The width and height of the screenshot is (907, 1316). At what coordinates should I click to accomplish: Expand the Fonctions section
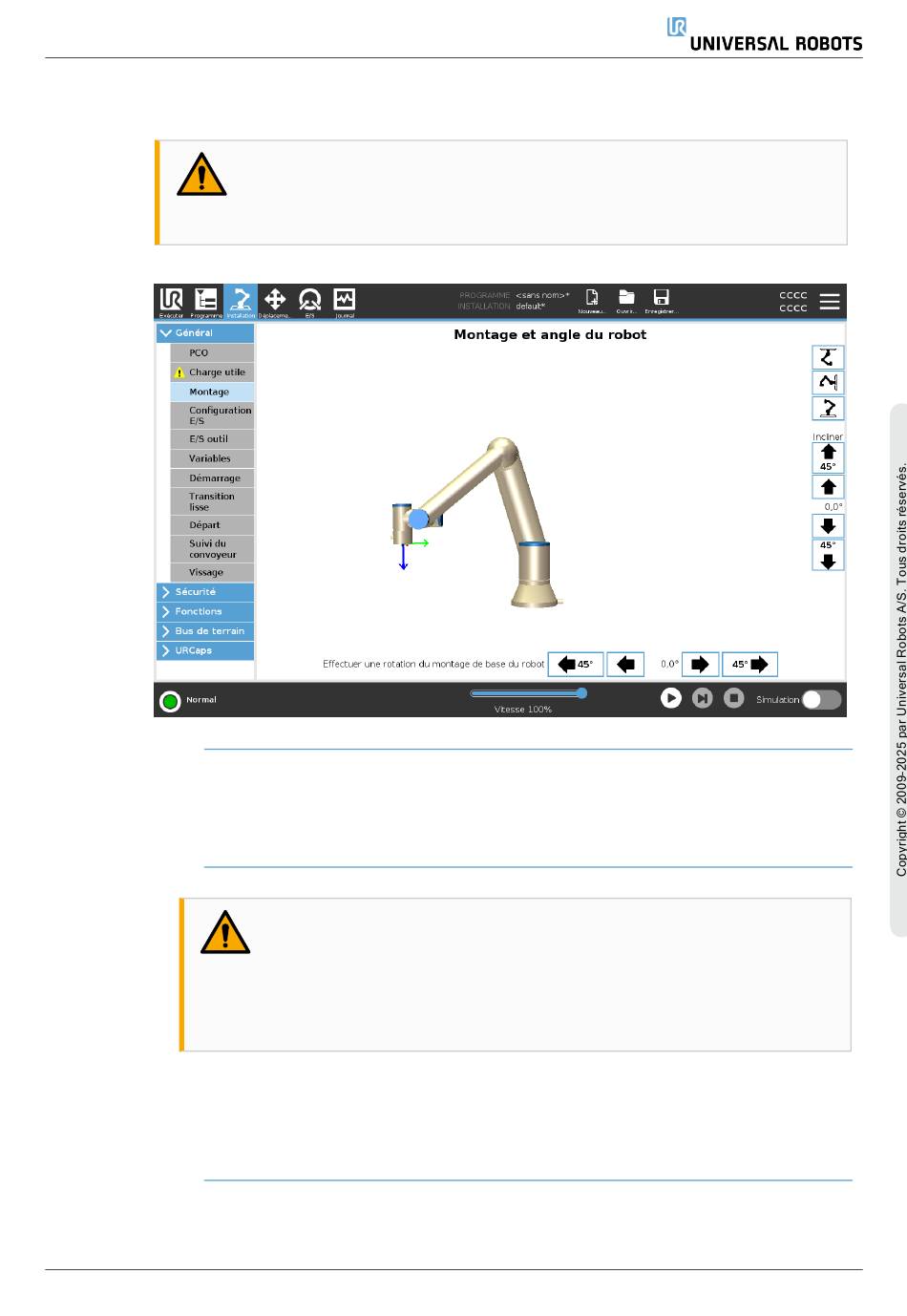205,611
